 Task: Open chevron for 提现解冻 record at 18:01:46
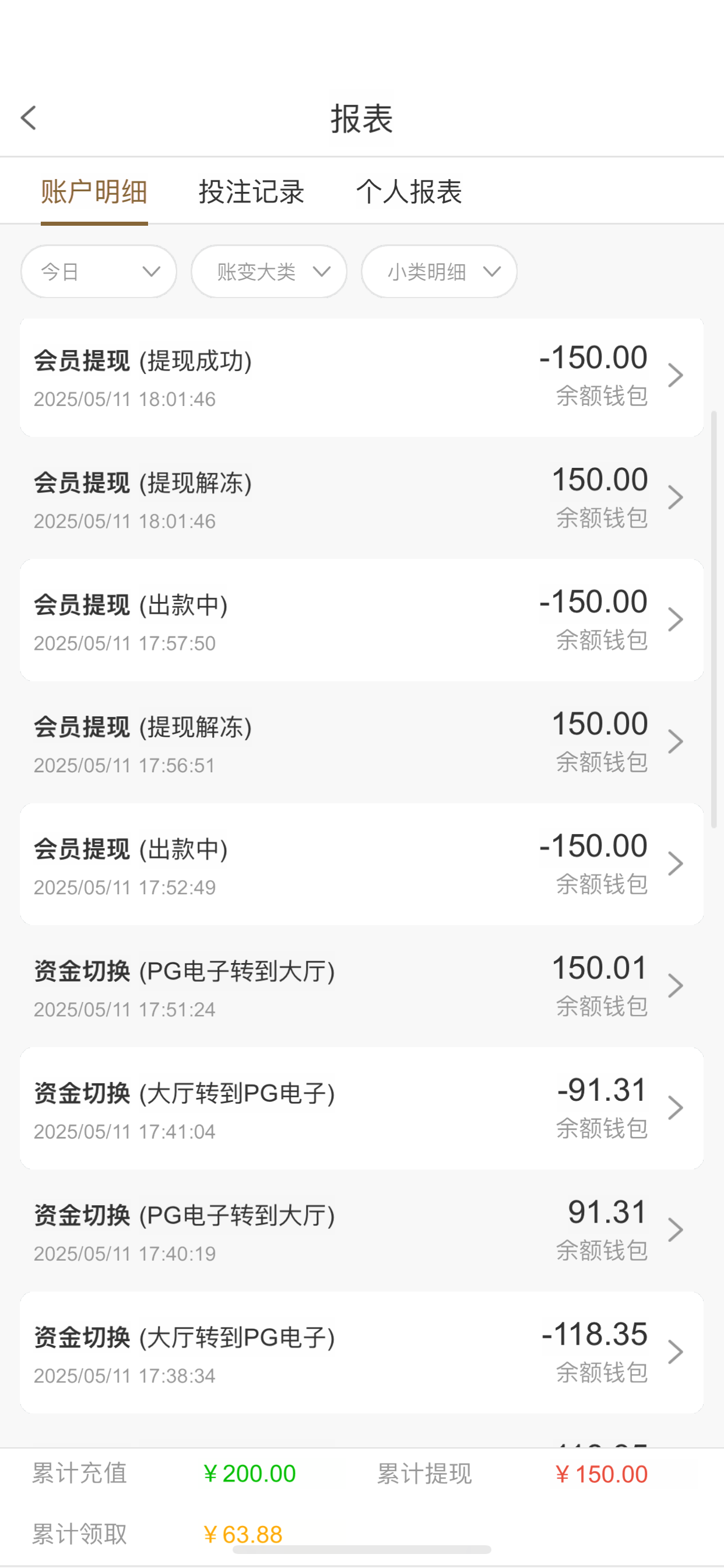676,498
